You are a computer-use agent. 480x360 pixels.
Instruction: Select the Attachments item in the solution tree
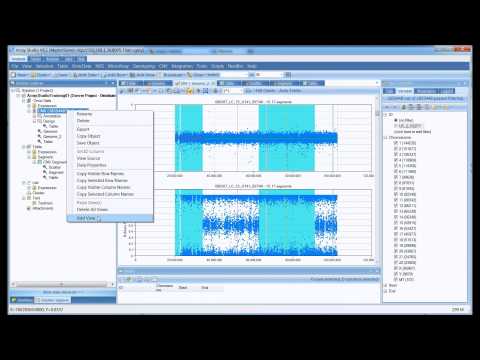click(x=43, y=208)
